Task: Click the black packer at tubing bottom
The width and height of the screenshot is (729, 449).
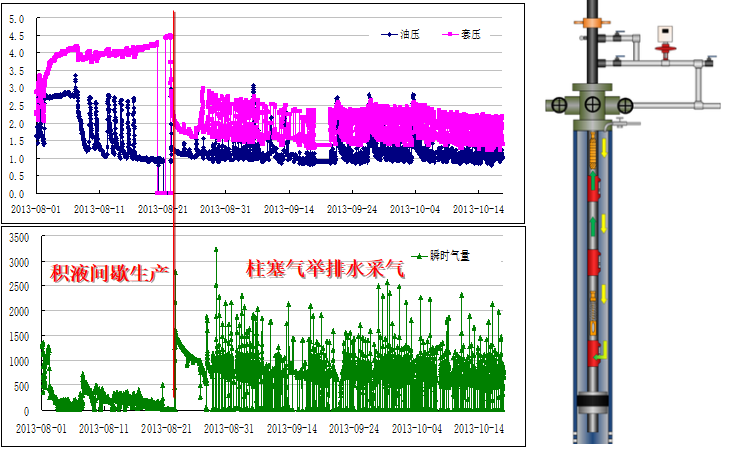Action: point(593,401)
